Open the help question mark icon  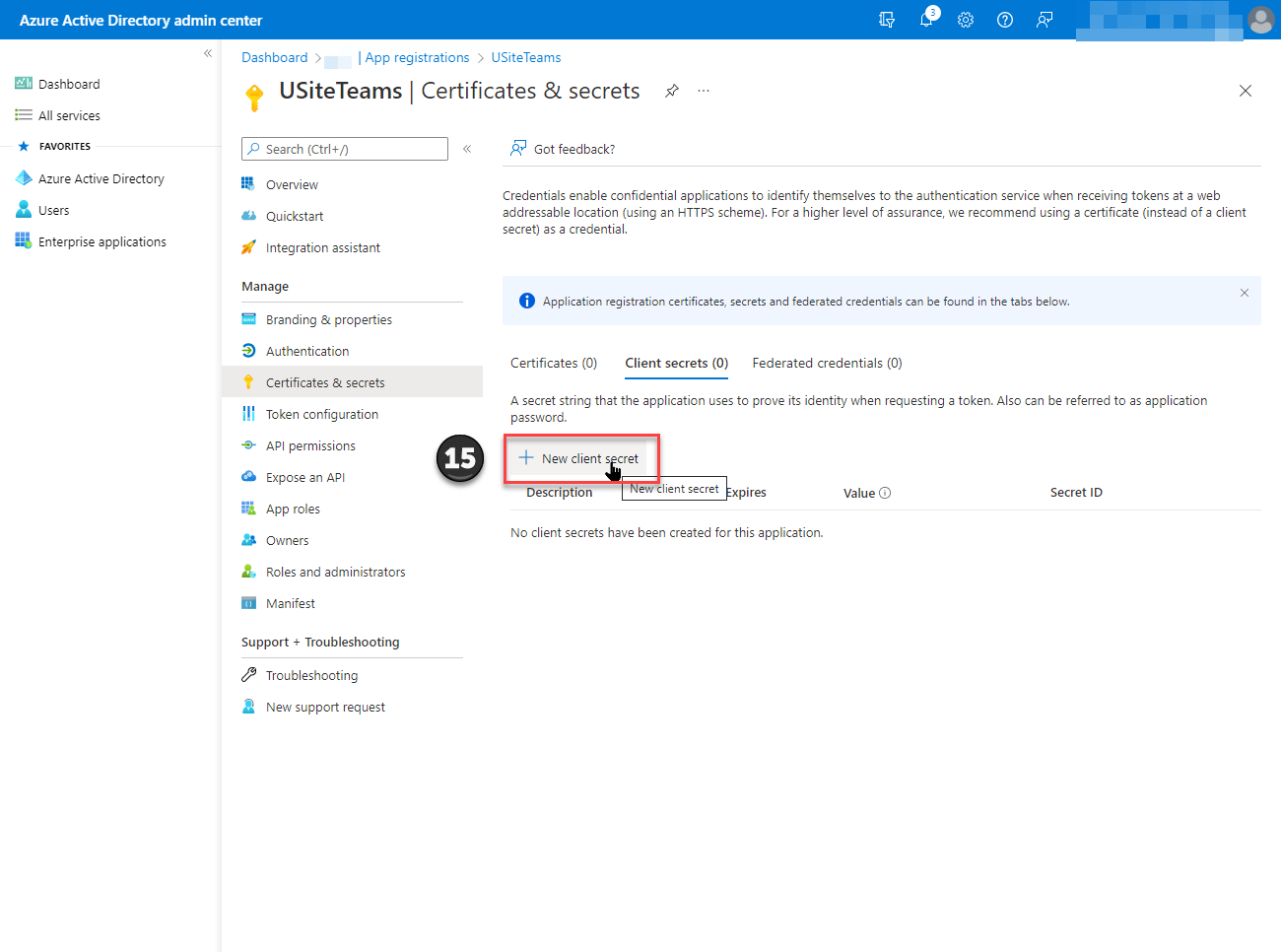click(1005, 20)
